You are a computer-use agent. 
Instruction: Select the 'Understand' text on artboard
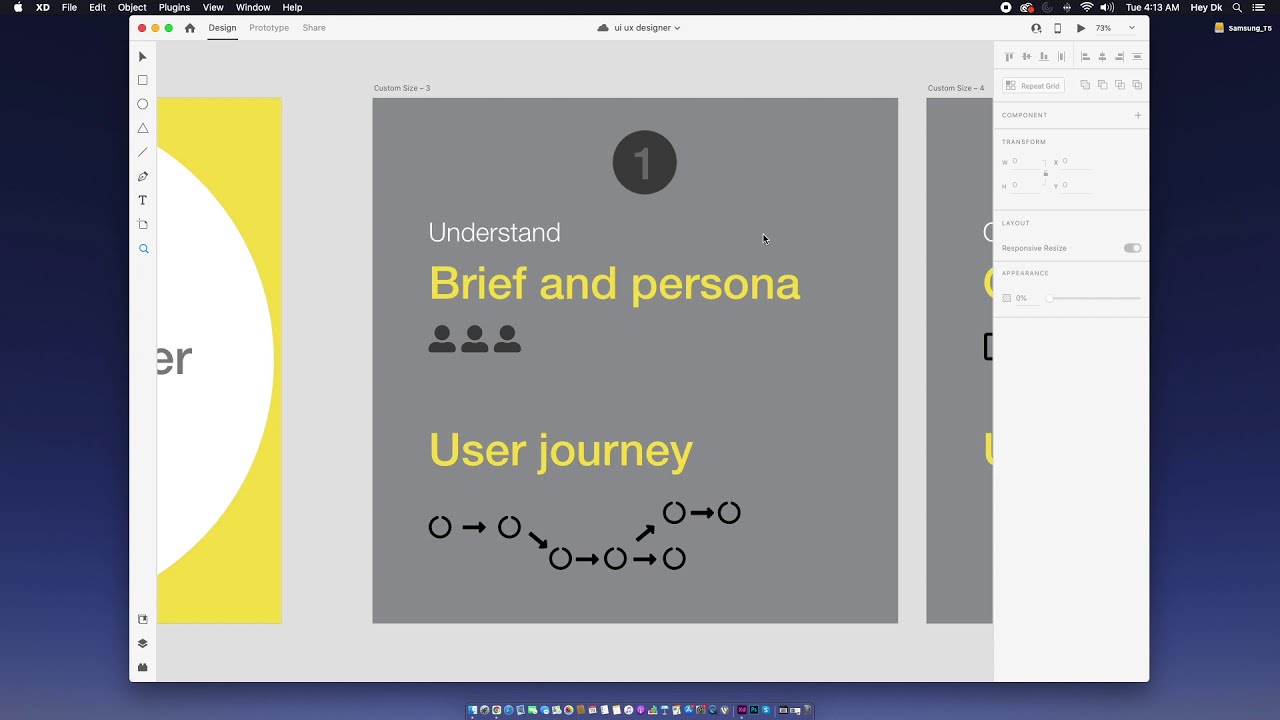[494, 233]
